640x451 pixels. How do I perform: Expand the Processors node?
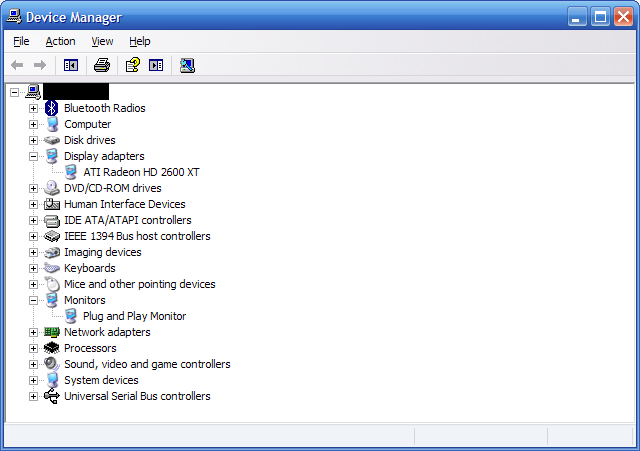(33, 349)
